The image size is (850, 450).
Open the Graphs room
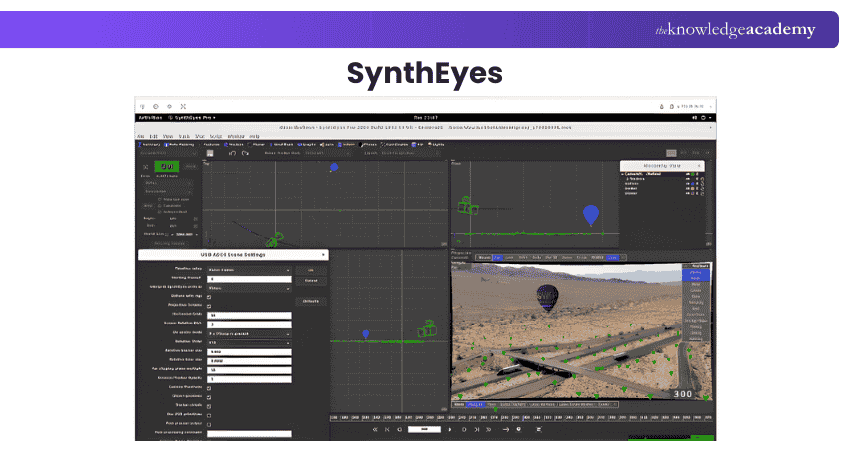click(x=307, y=145)
